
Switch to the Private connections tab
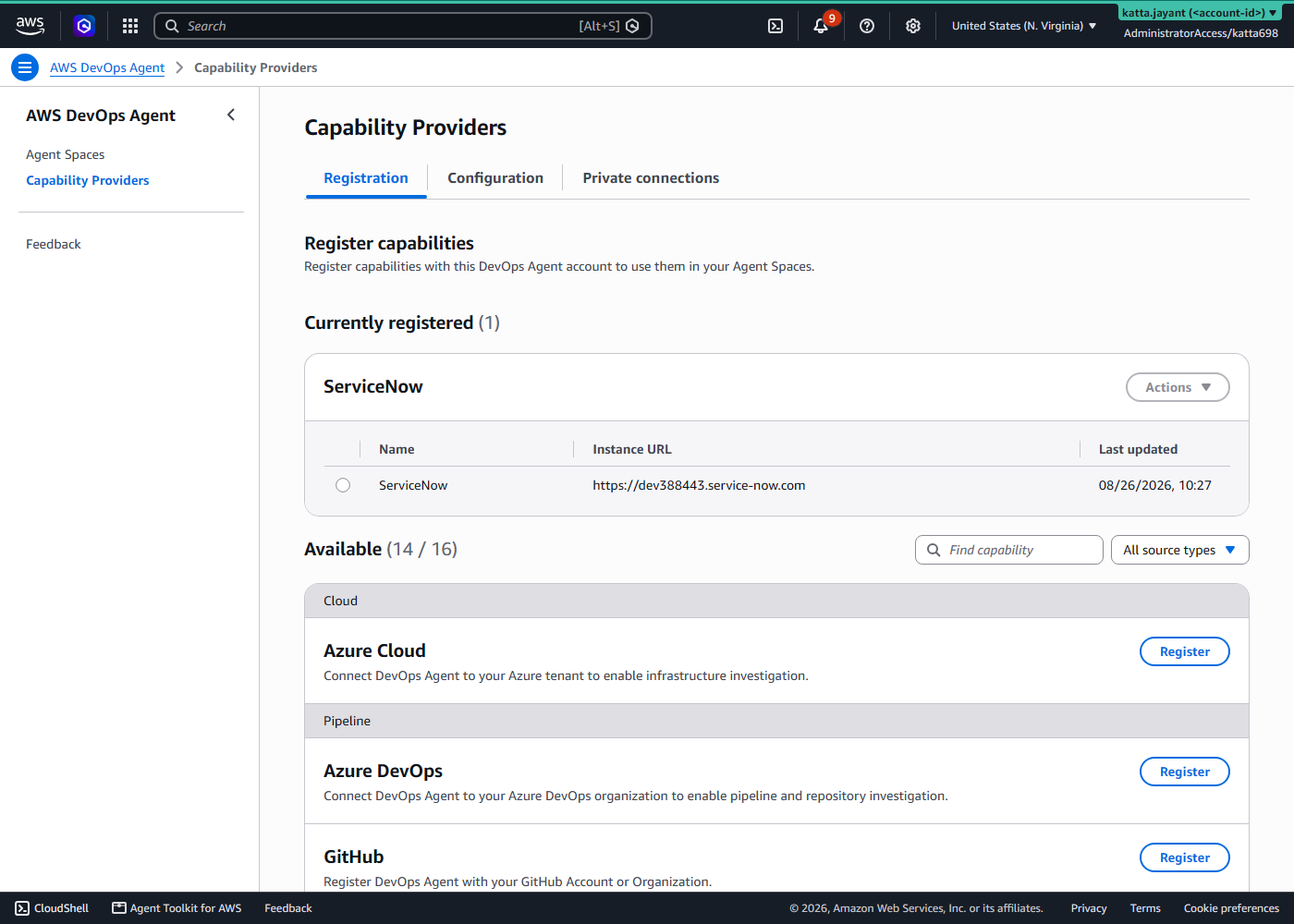point(651,178)
